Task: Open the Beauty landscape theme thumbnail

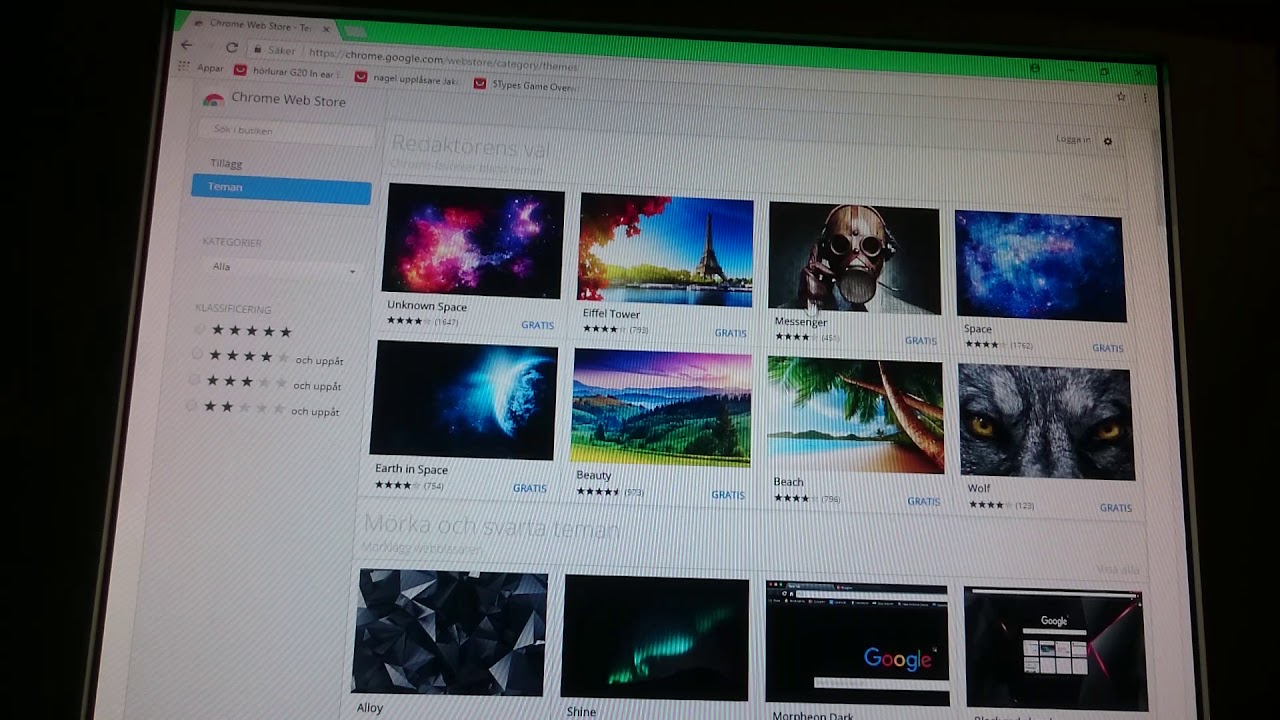Action: point(661,407)
